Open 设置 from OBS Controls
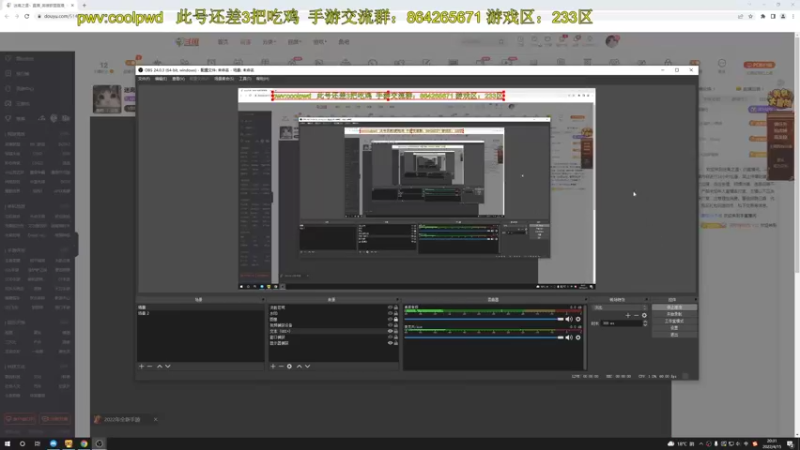The image size is (800, 450). tap(674, 328)
